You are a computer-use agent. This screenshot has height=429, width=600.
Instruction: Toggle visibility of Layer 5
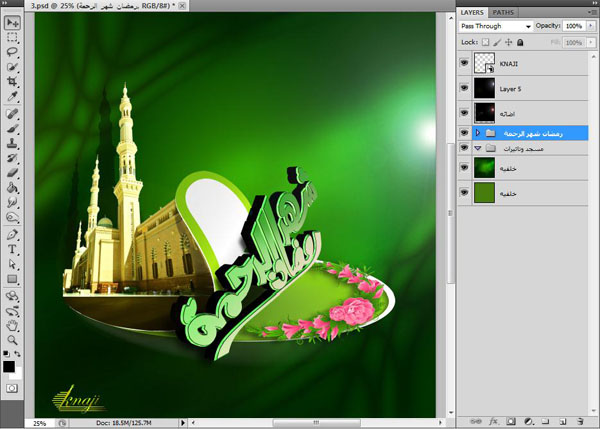pos(464,88)
